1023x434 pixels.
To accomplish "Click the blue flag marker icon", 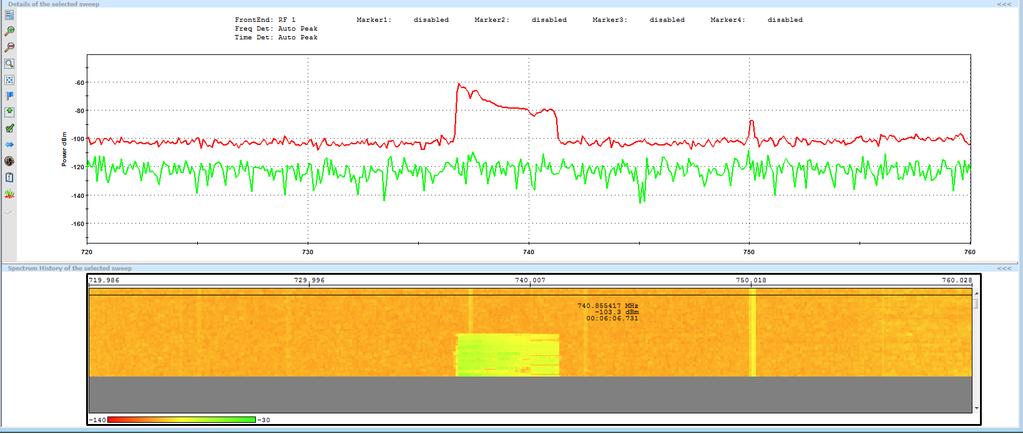I will click(9, 96).
